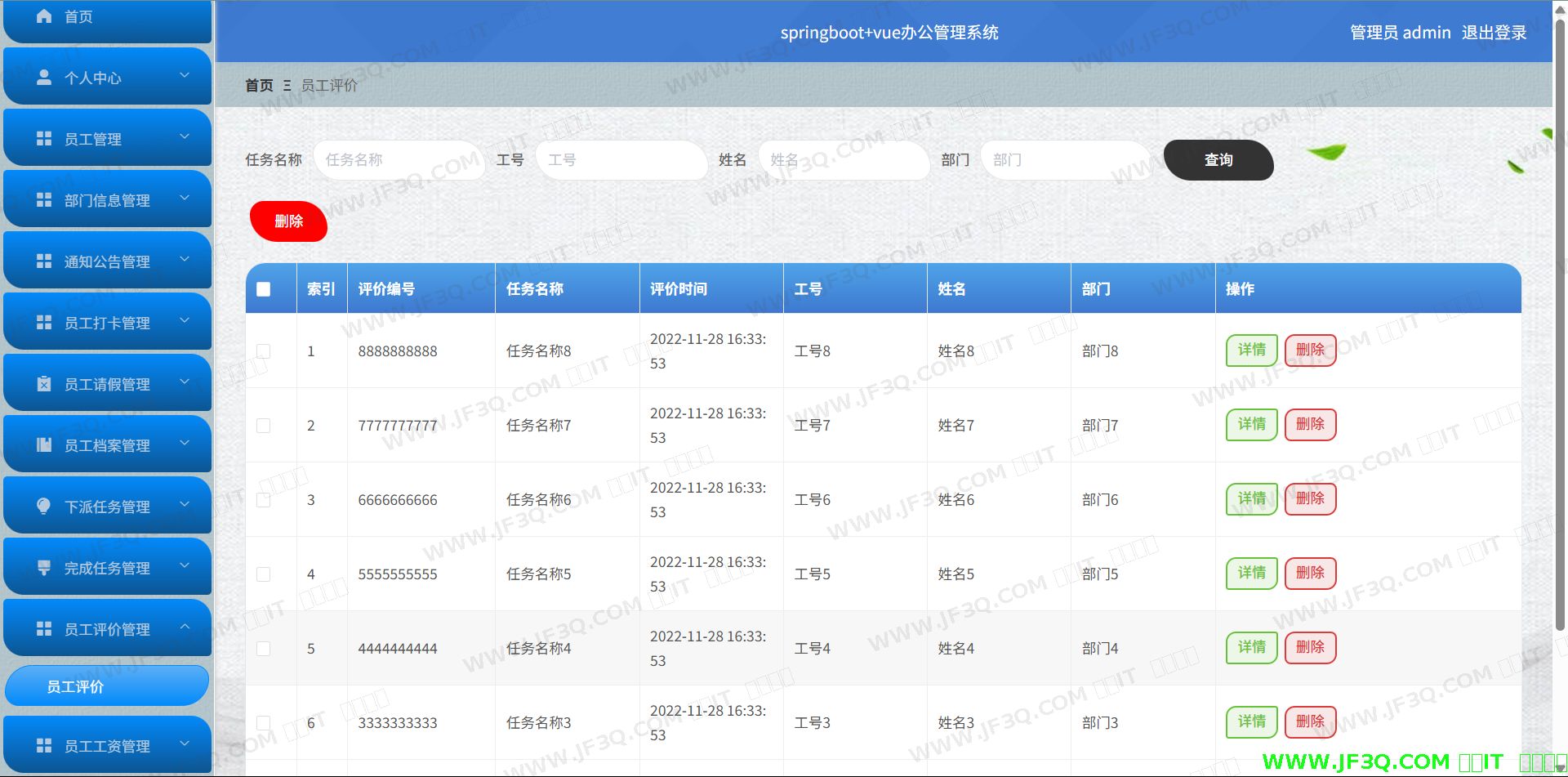Click the person icon for 个人中心
The width and height of the screenshot is (1568, 777).
(44, 78)
